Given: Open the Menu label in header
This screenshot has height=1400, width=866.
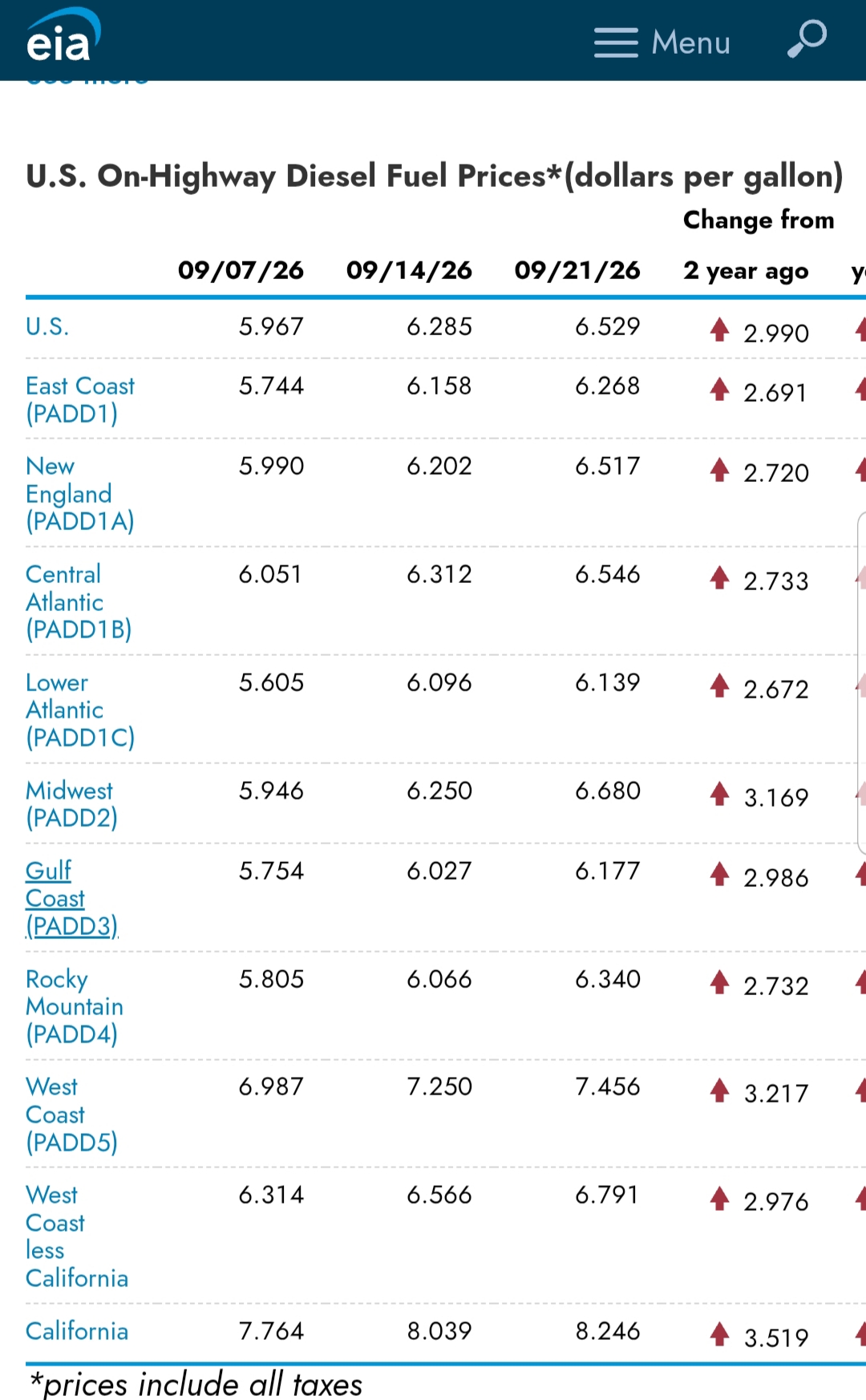Looking at the screenshot, I should [x=690, y=42].
